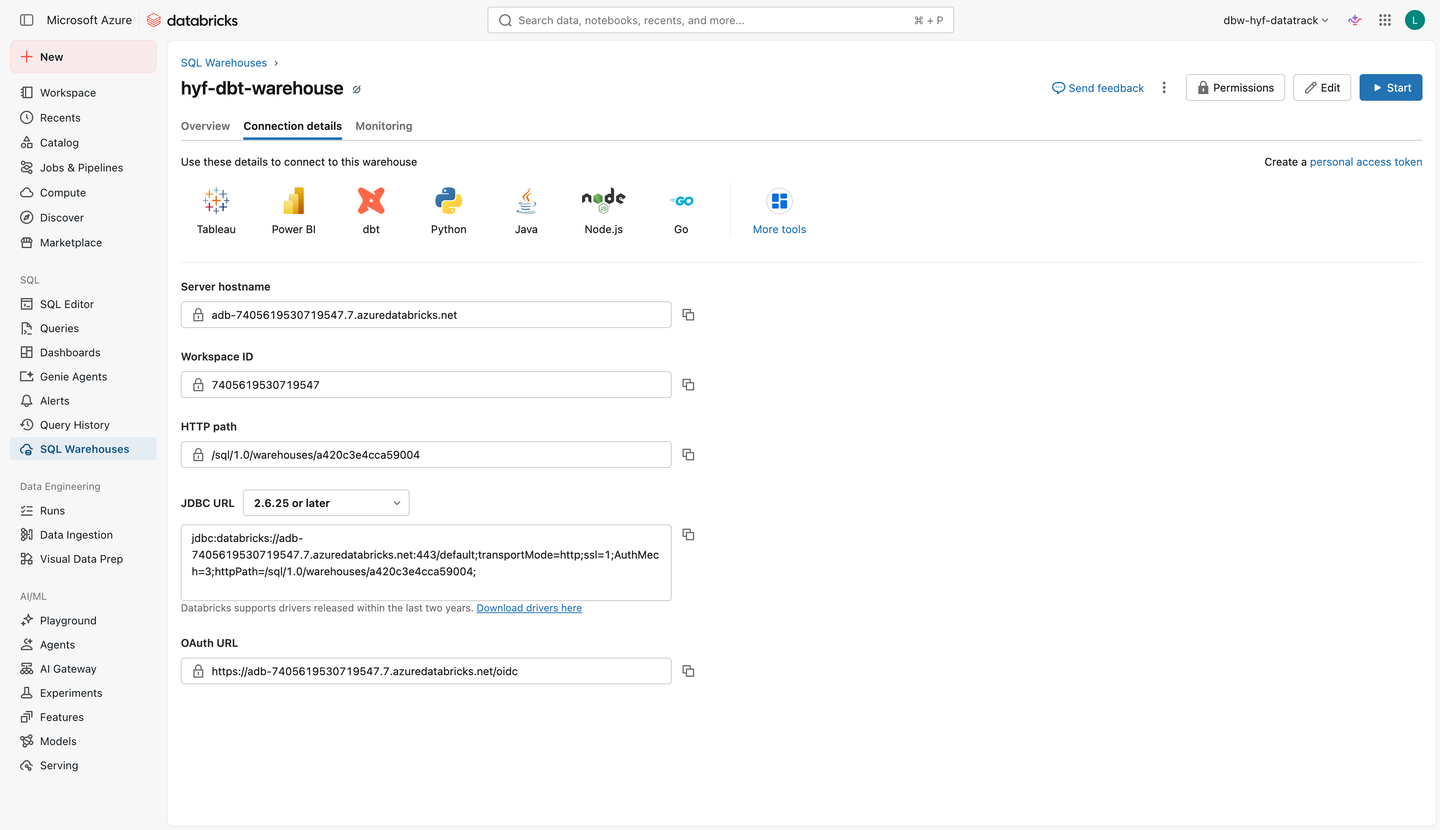The width and height of the screenshot is (1440, 830).
Task: Open Jobs & Pipelines in sidebar
Action: click(x=83, y=168)
